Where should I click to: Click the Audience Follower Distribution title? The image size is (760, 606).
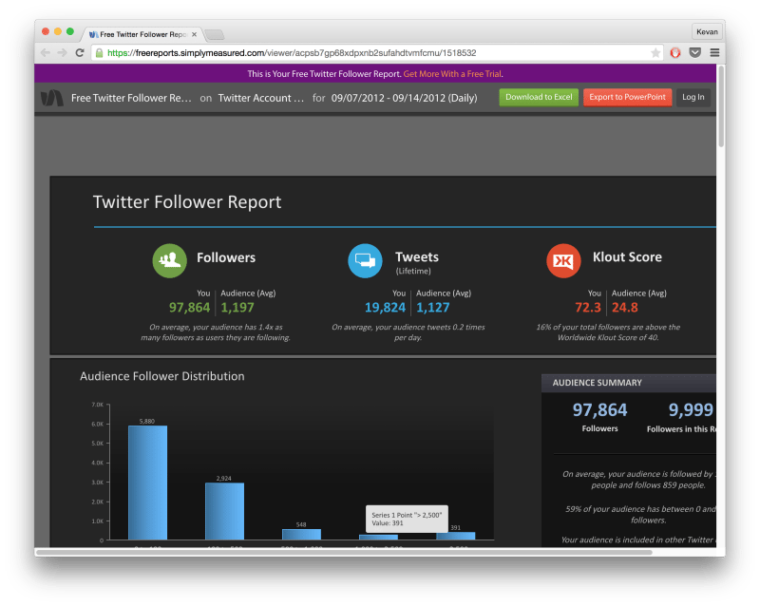[162, 376]
